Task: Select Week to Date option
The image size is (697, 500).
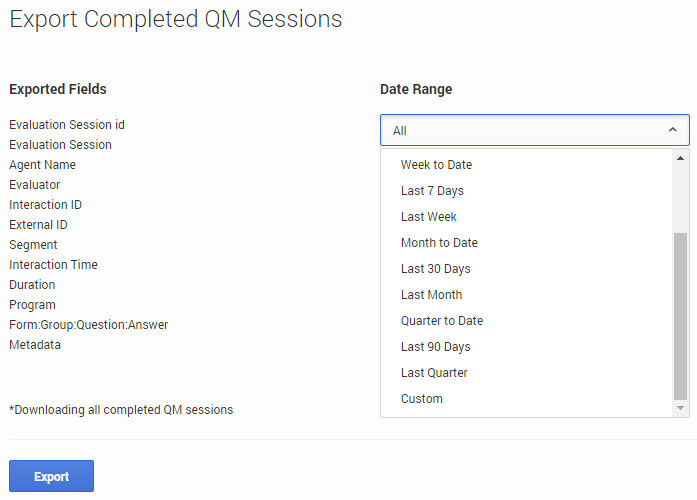Action: pos(436,165)
